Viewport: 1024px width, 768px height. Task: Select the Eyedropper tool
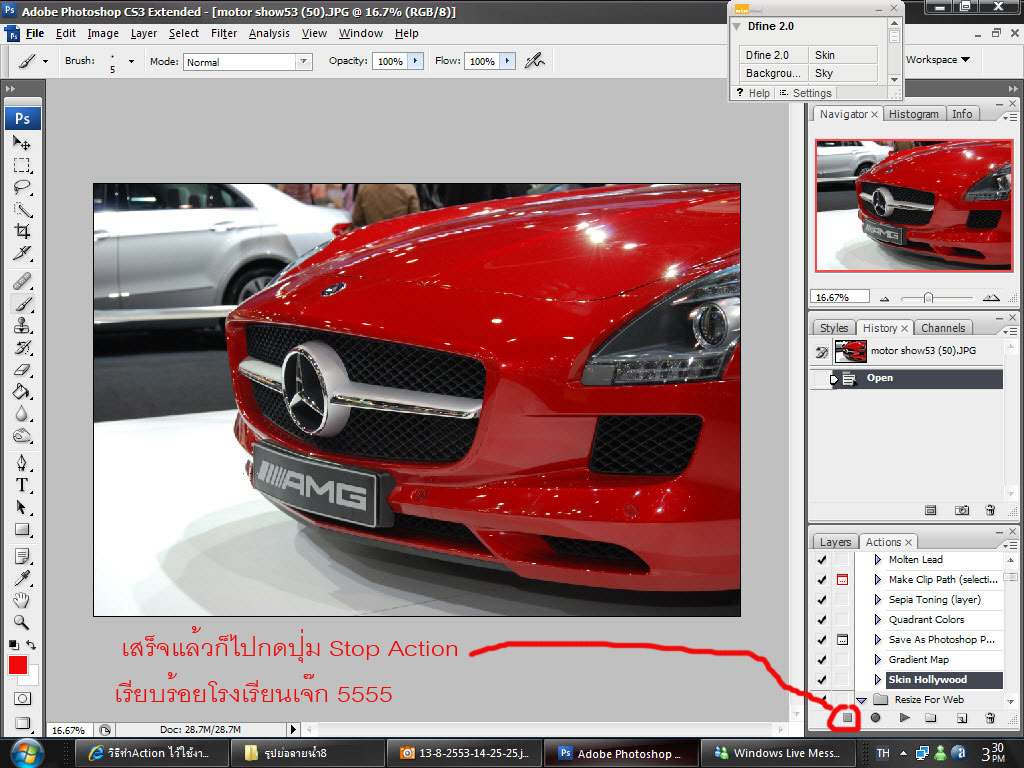tap(22, 579)
